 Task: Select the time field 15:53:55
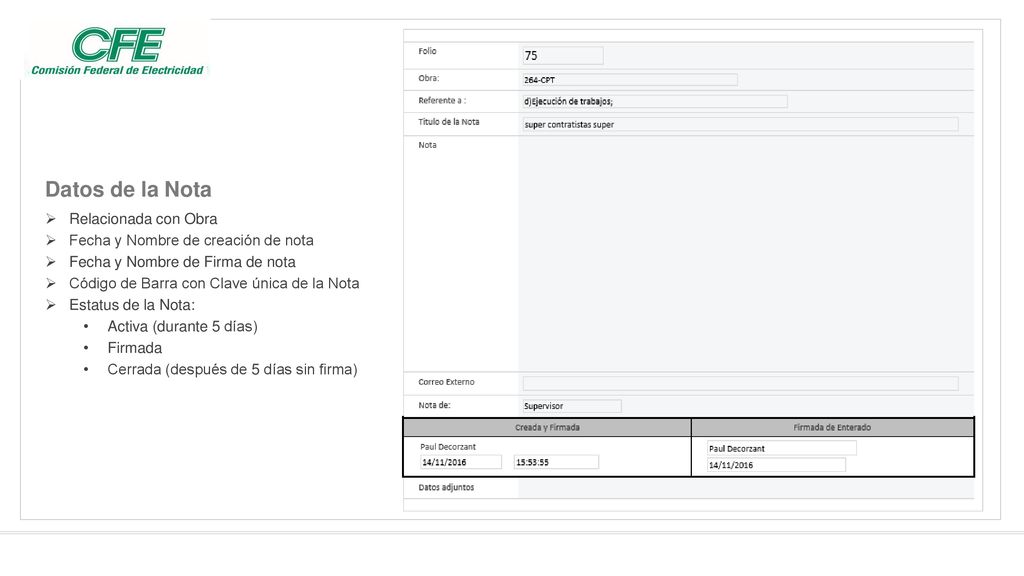[556, 462]
